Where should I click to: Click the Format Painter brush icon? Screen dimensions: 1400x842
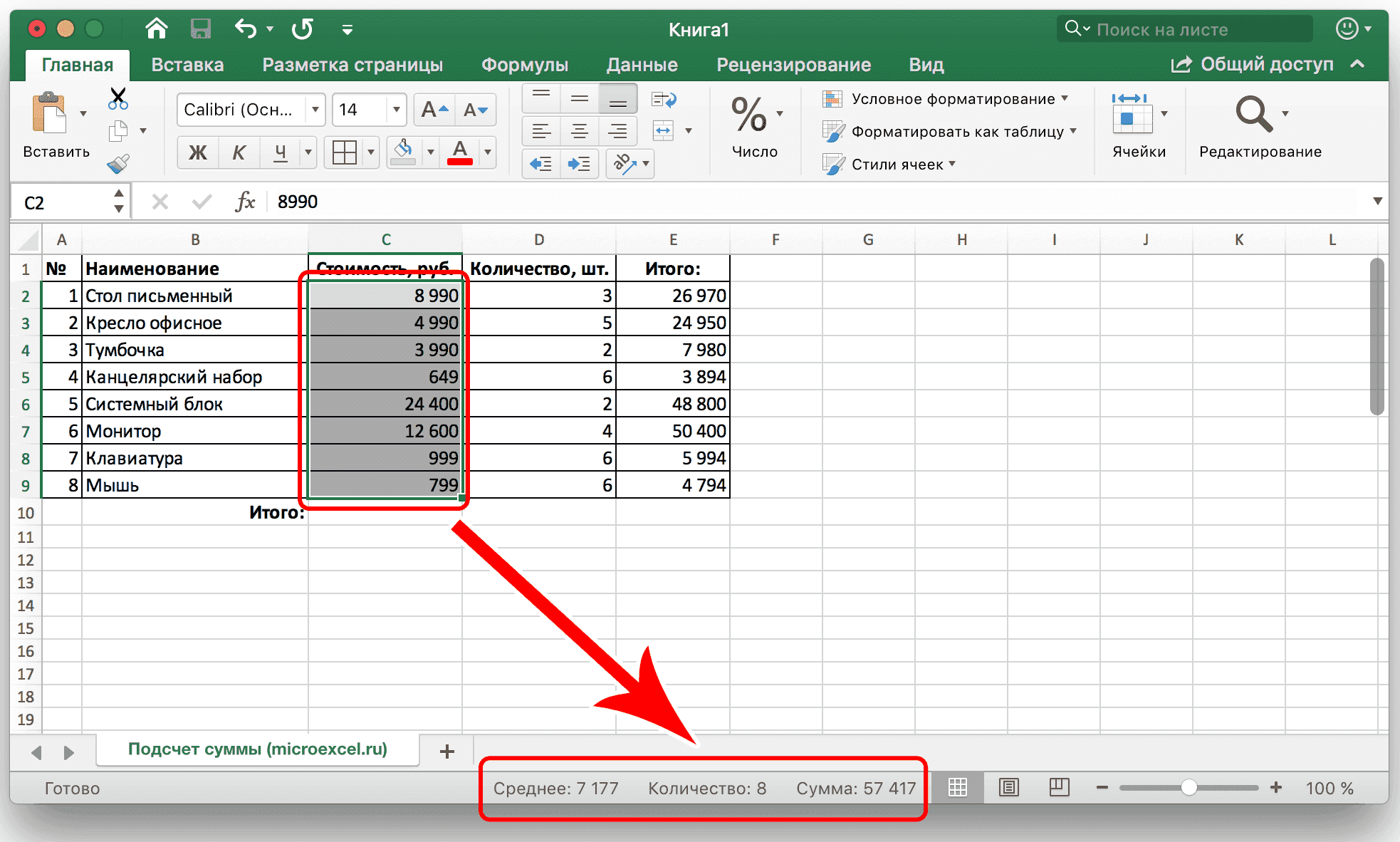click(118, 164)
